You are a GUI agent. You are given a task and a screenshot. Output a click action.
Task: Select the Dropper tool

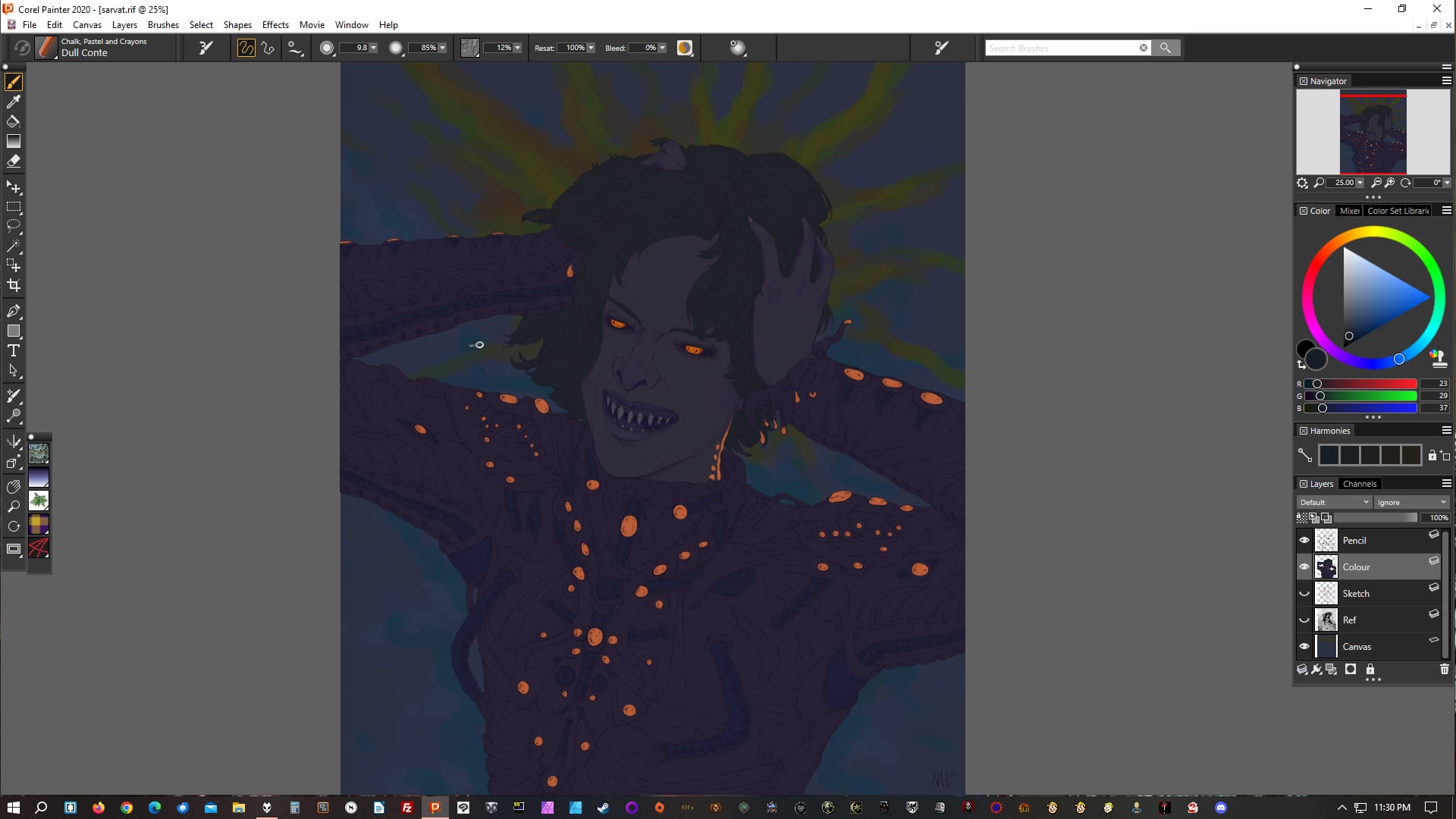[14, 102]
